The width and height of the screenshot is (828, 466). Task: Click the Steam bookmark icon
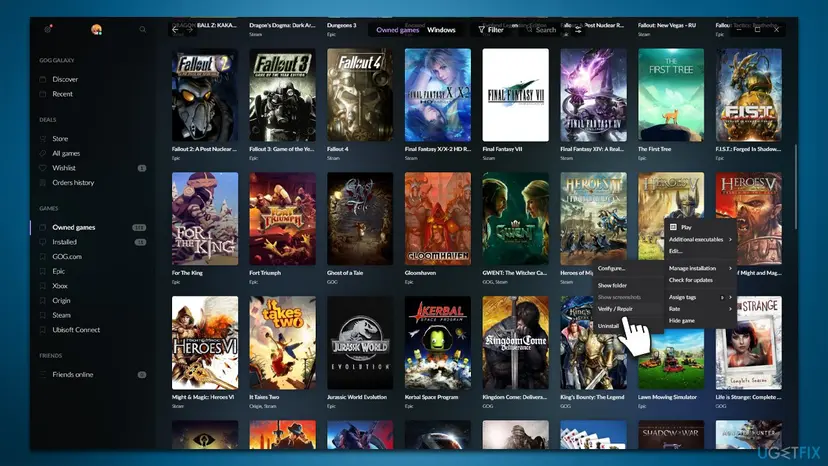point(43,315)
